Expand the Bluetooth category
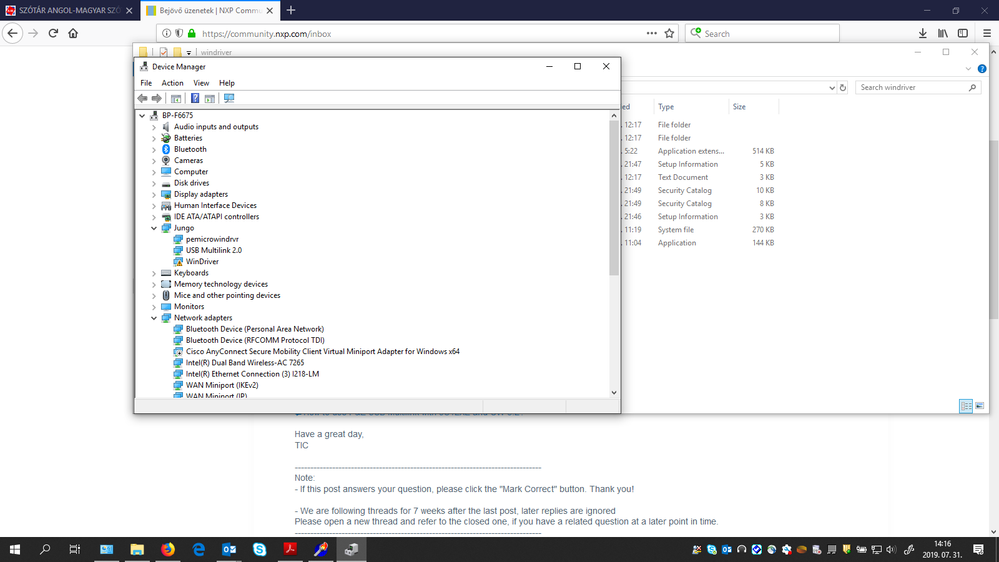 click(x=154, y=149)
